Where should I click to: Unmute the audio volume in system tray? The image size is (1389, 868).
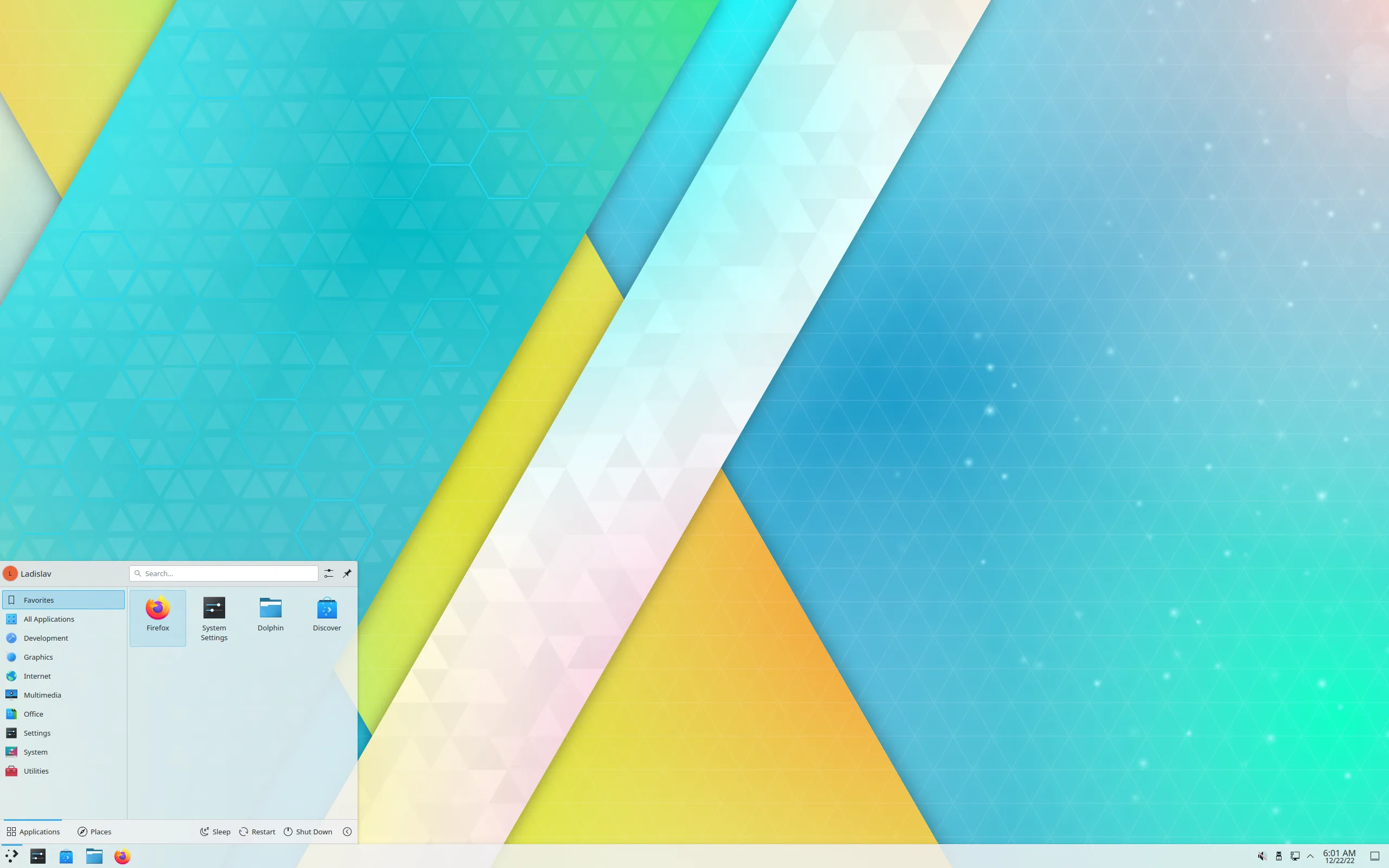click(1263, 856)
